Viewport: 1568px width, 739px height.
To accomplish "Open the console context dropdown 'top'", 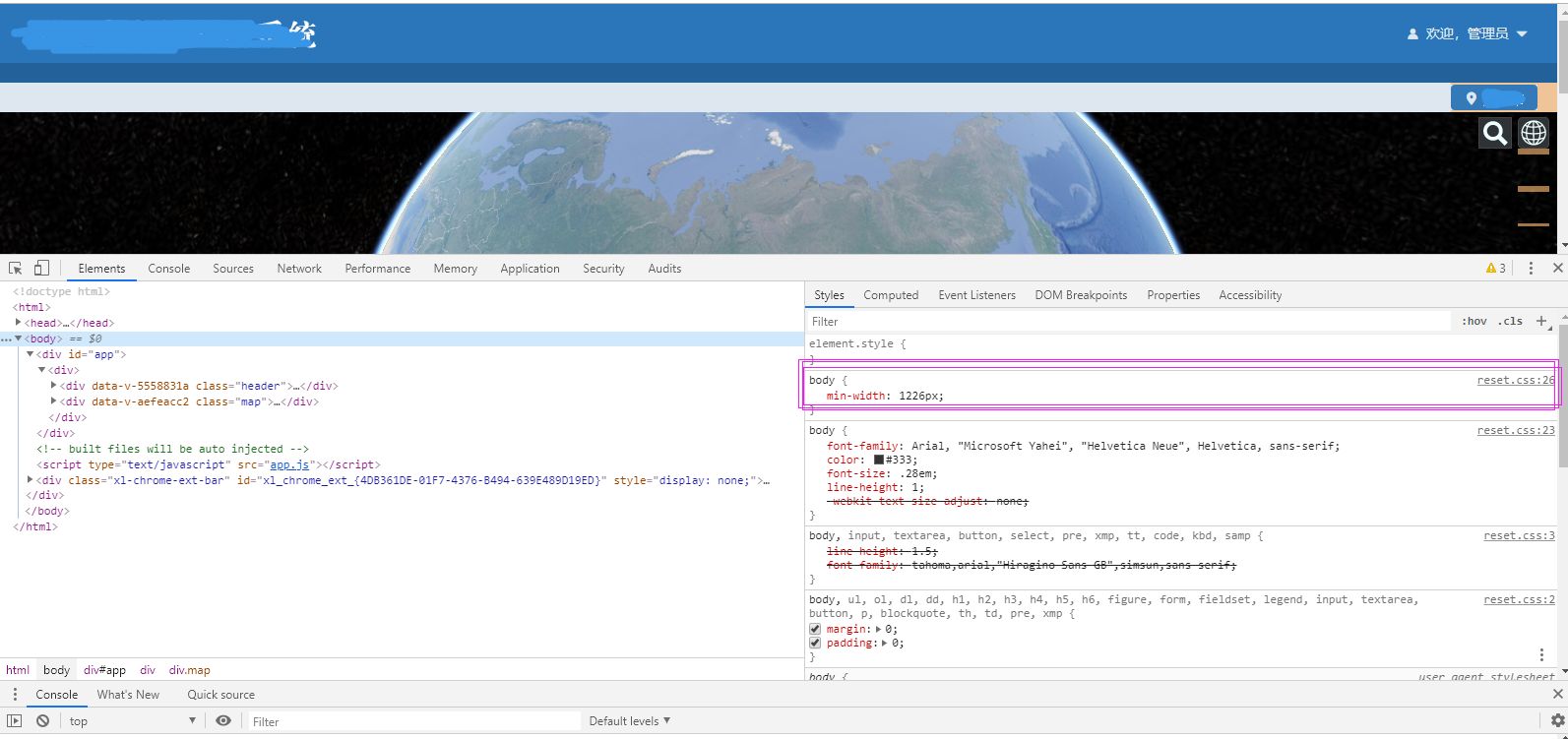I will click(x=132, y=720).
